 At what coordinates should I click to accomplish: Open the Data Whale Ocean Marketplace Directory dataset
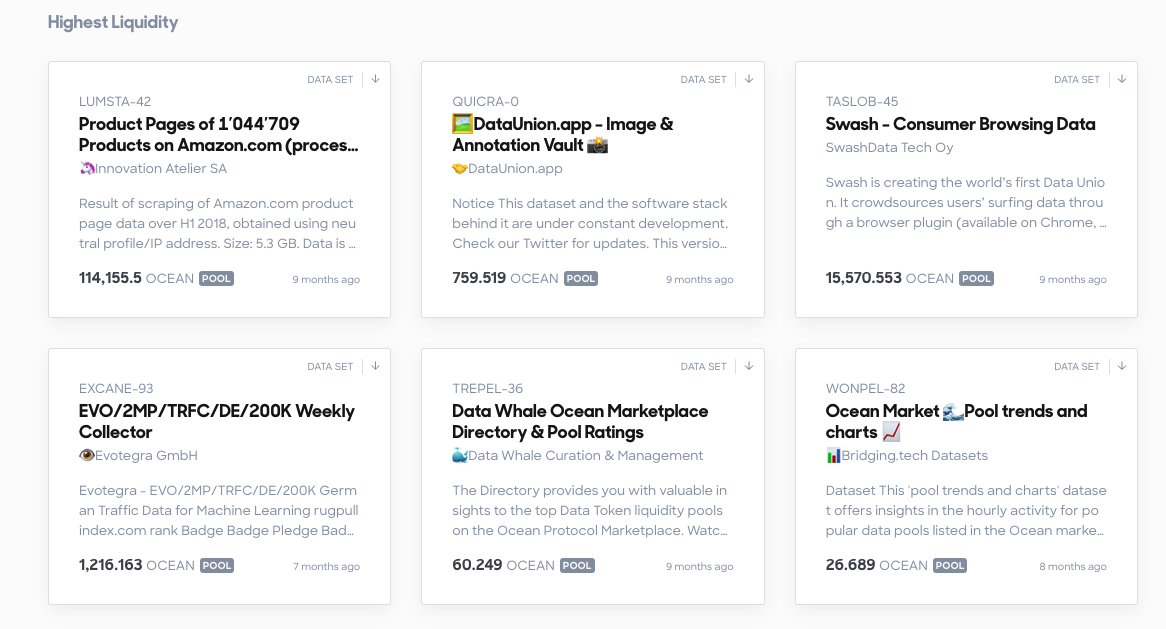[x=580, y=421]
